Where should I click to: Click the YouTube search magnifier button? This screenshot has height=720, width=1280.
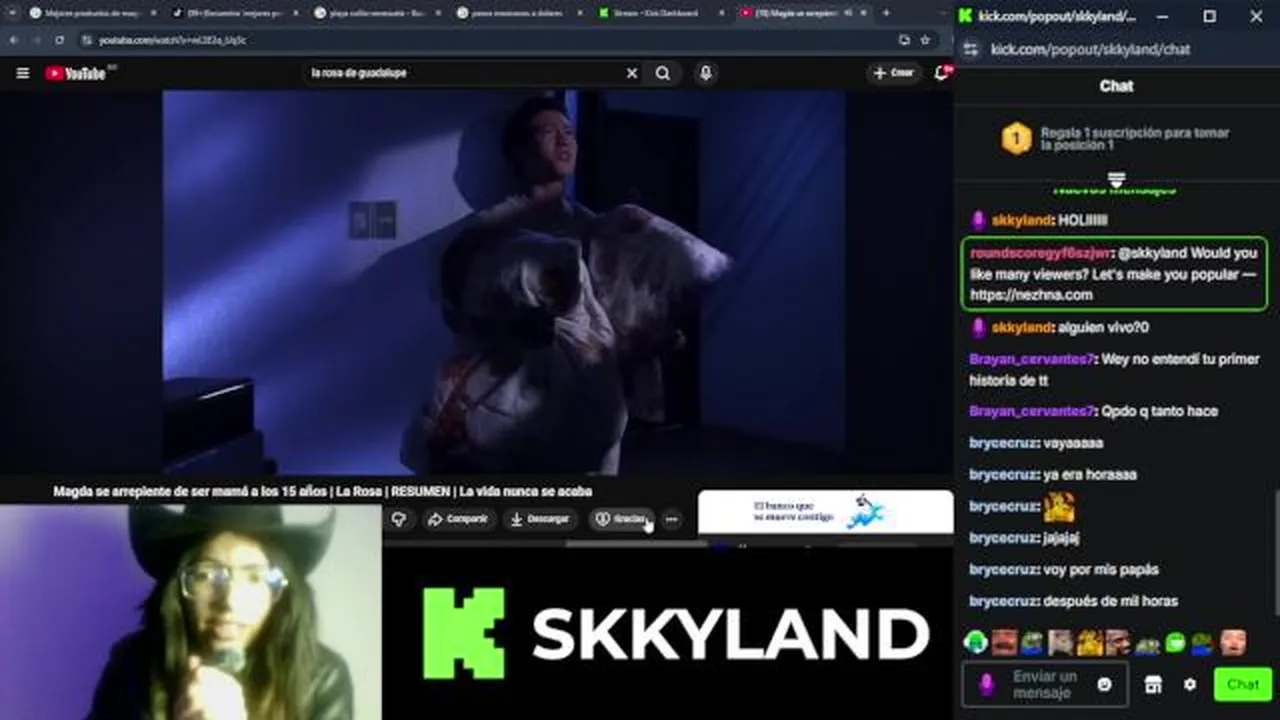663,73
